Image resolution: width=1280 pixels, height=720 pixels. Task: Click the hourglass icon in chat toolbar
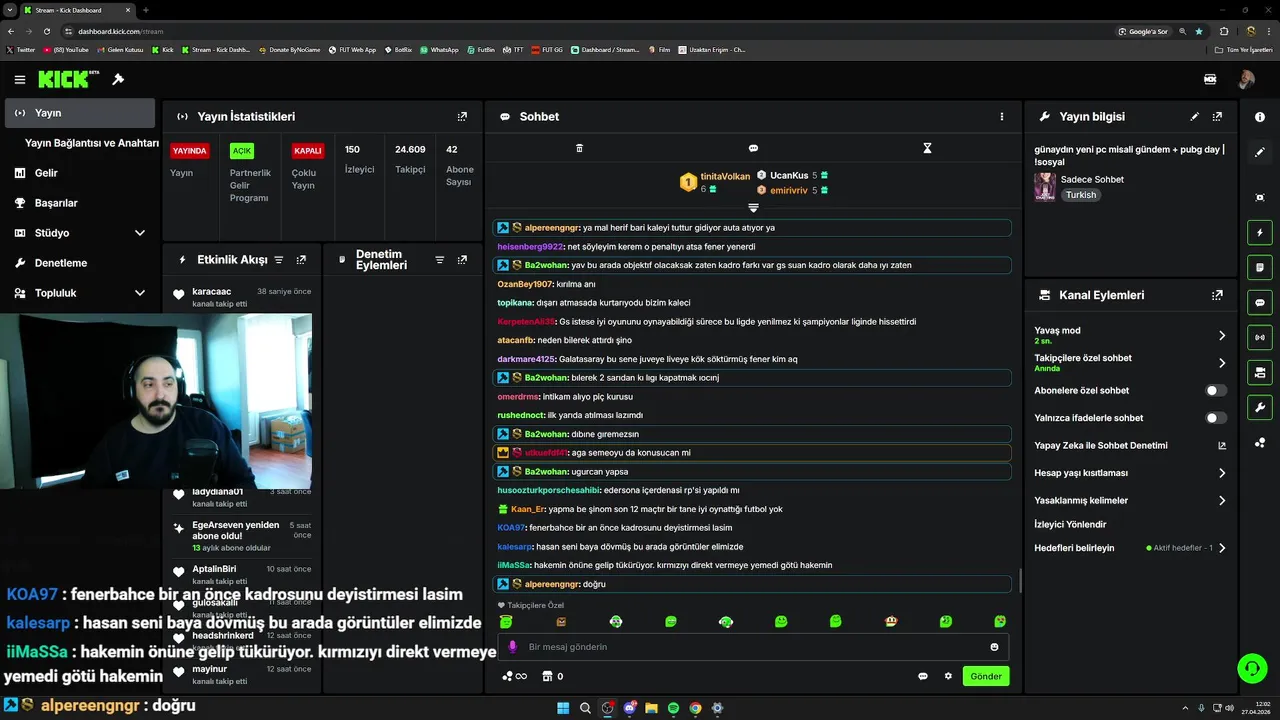coord(927,148)
